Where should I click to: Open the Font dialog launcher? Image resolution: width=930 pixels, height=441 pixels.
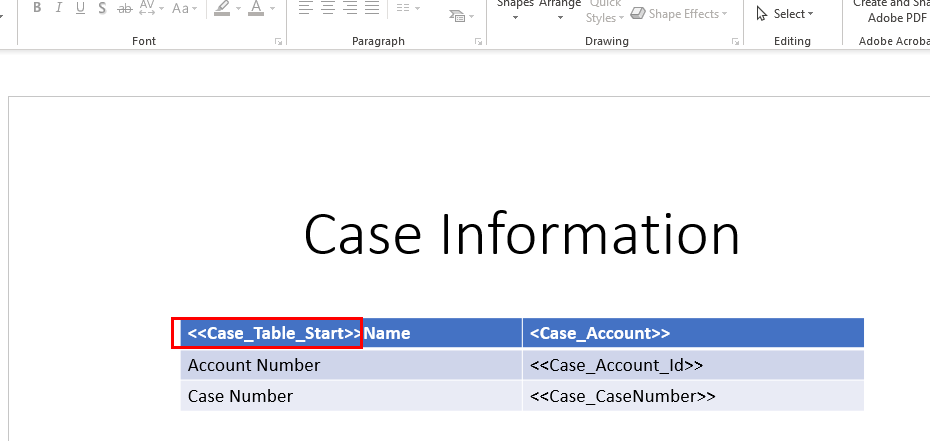(279, 42)
